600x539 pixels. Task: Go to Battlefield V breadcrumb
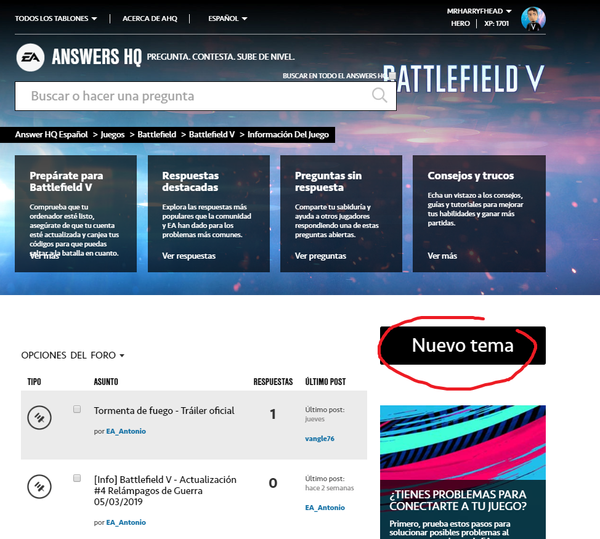tap(212, 135)
